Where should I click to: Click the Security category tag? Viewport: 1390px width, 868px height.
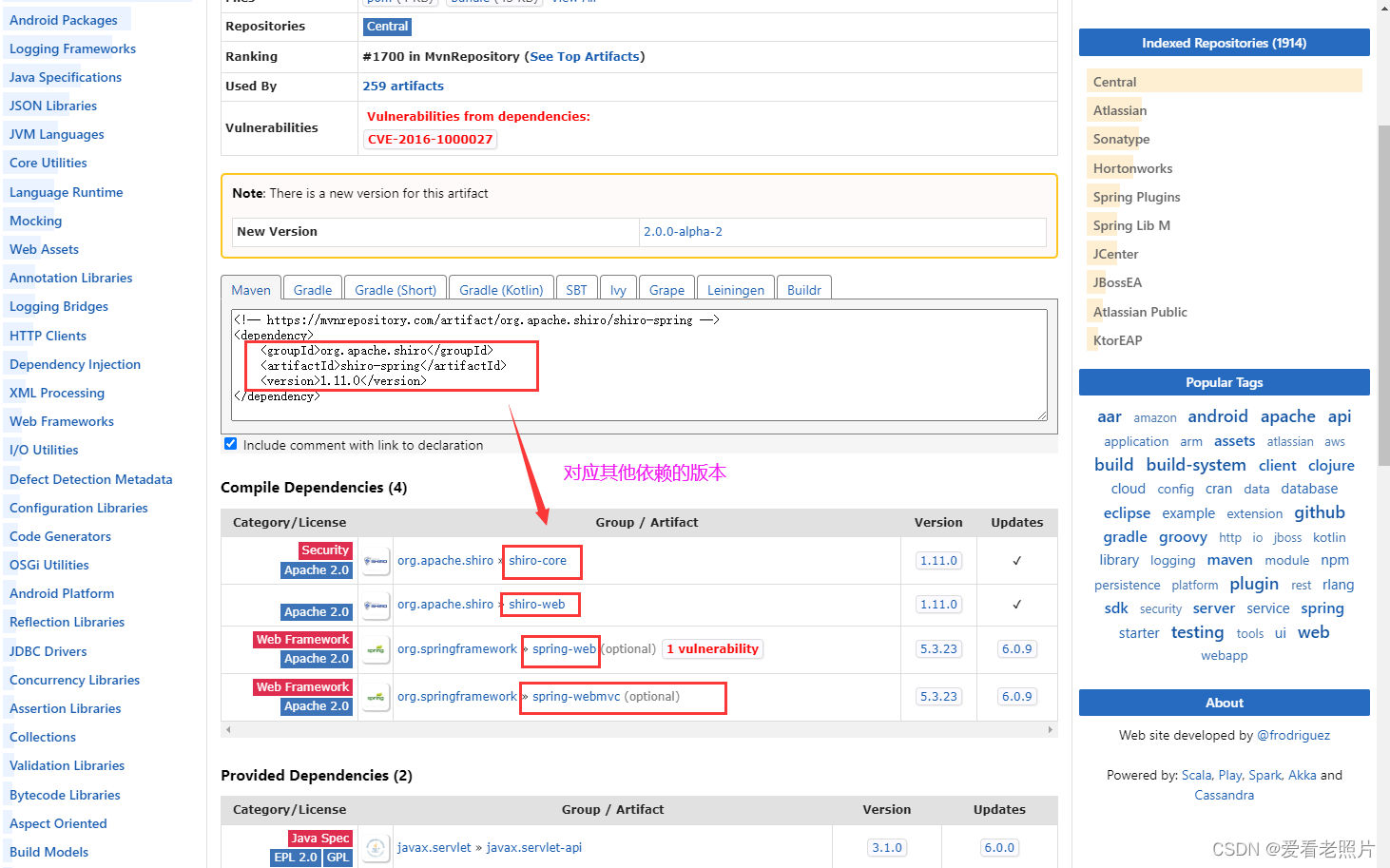click(x=325, y=550)
